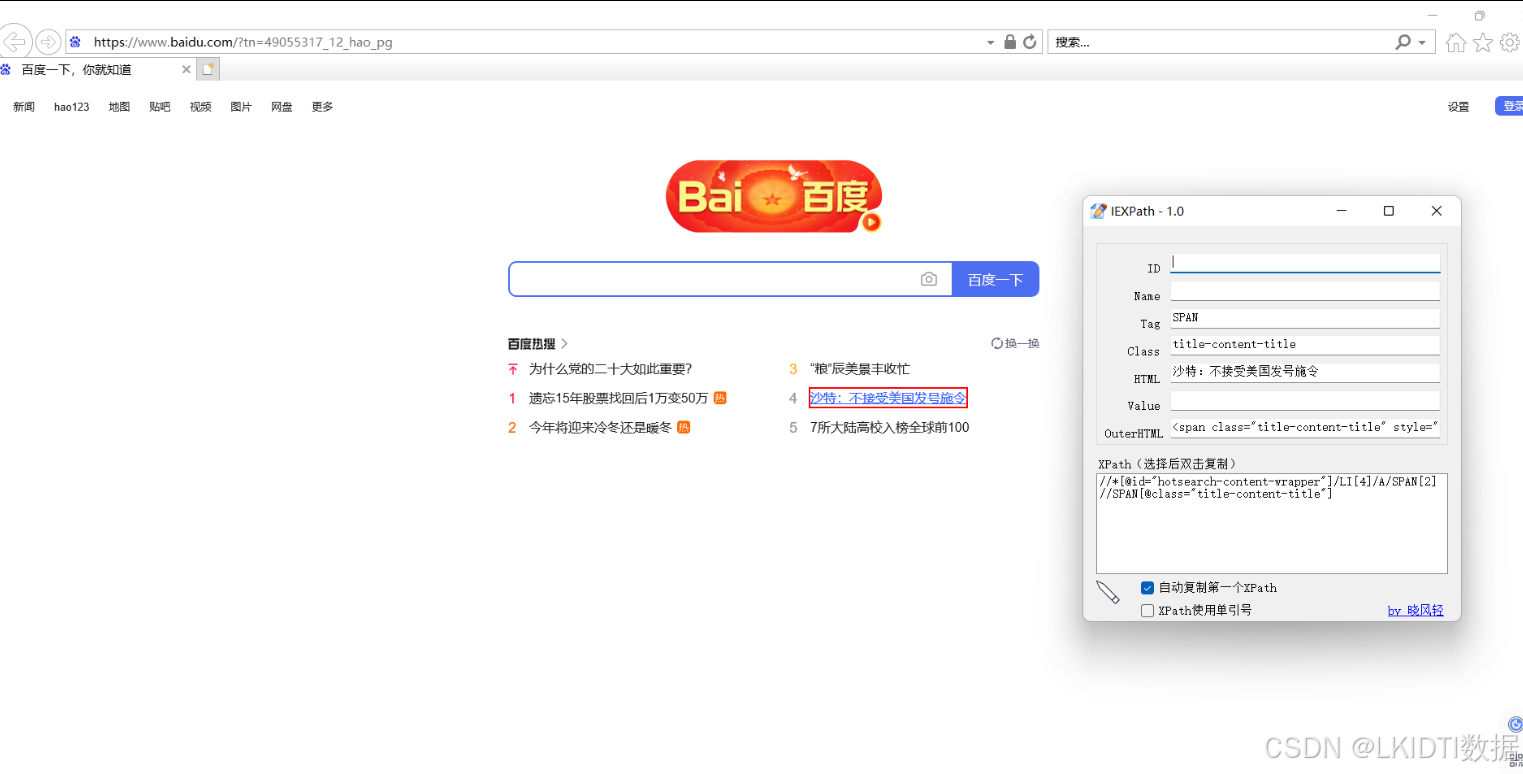Open the 设置 link at top right
The width and height of the screenshot is (1523, 774).
(1459, 107)
